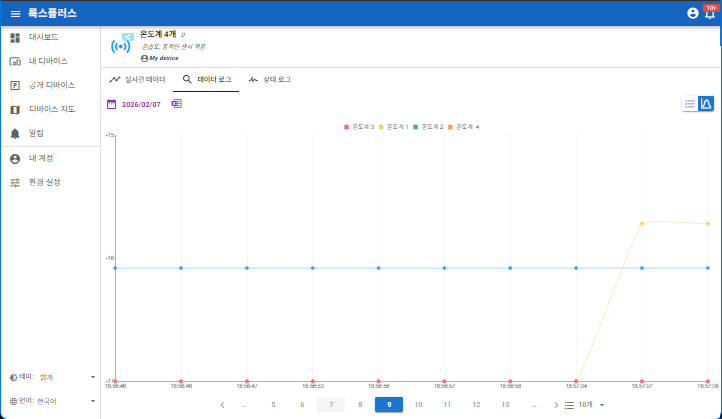722x419 pixels.
Task: Switch to chart view toggle
Action: (x=706, y=104)
